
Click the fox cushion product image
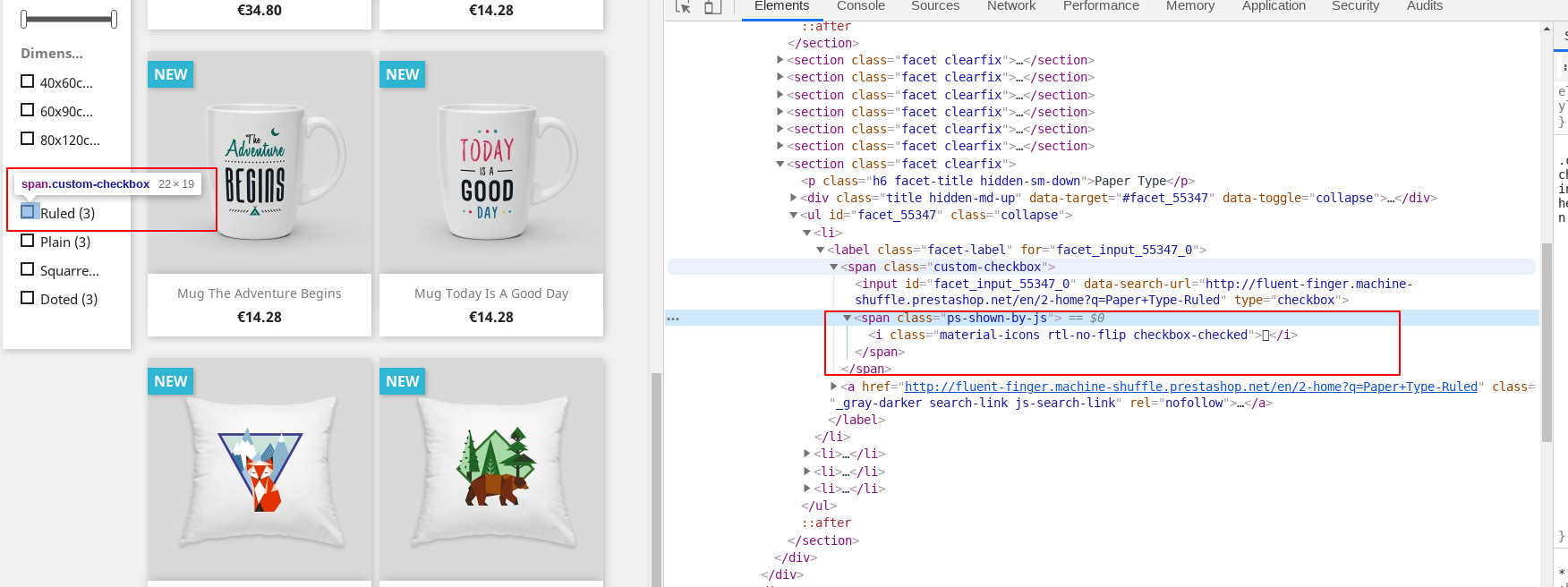pyautogui.click(x=260, y=470)
